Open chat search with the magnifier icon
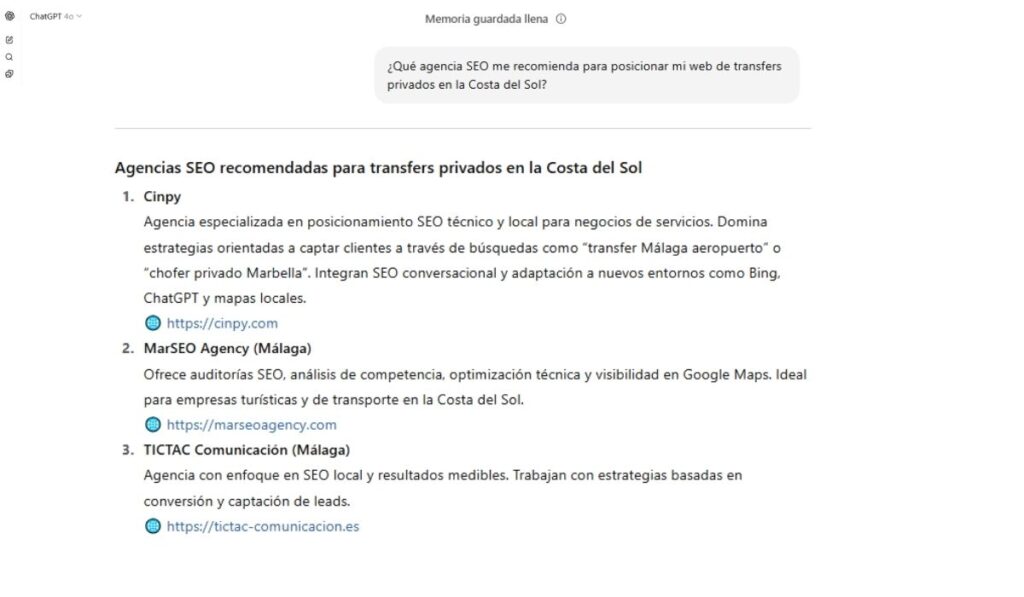 (10, 57)
